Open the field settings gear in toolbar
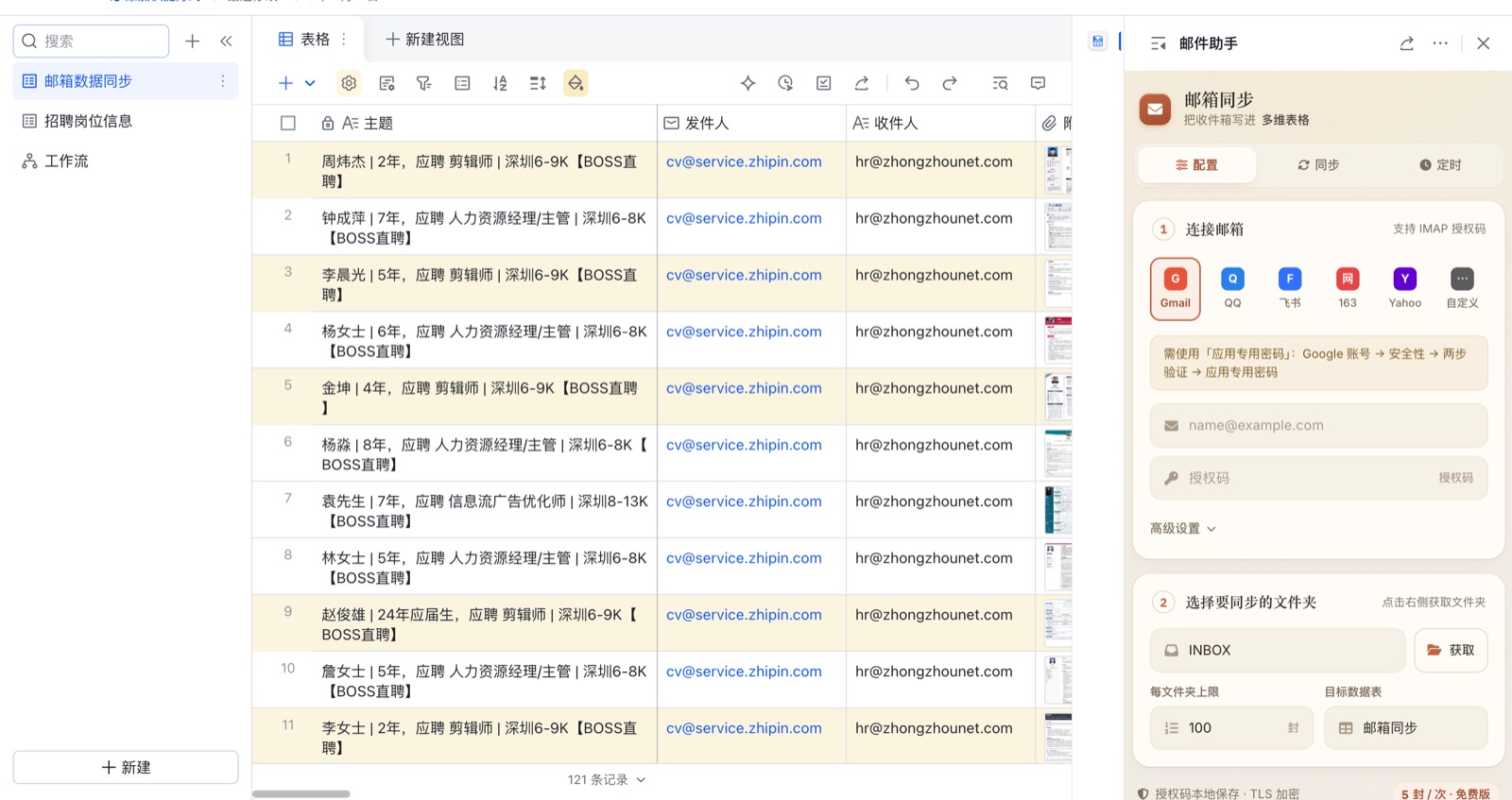This screenshot has width=1512, height=800. click(x=349, y=83)
